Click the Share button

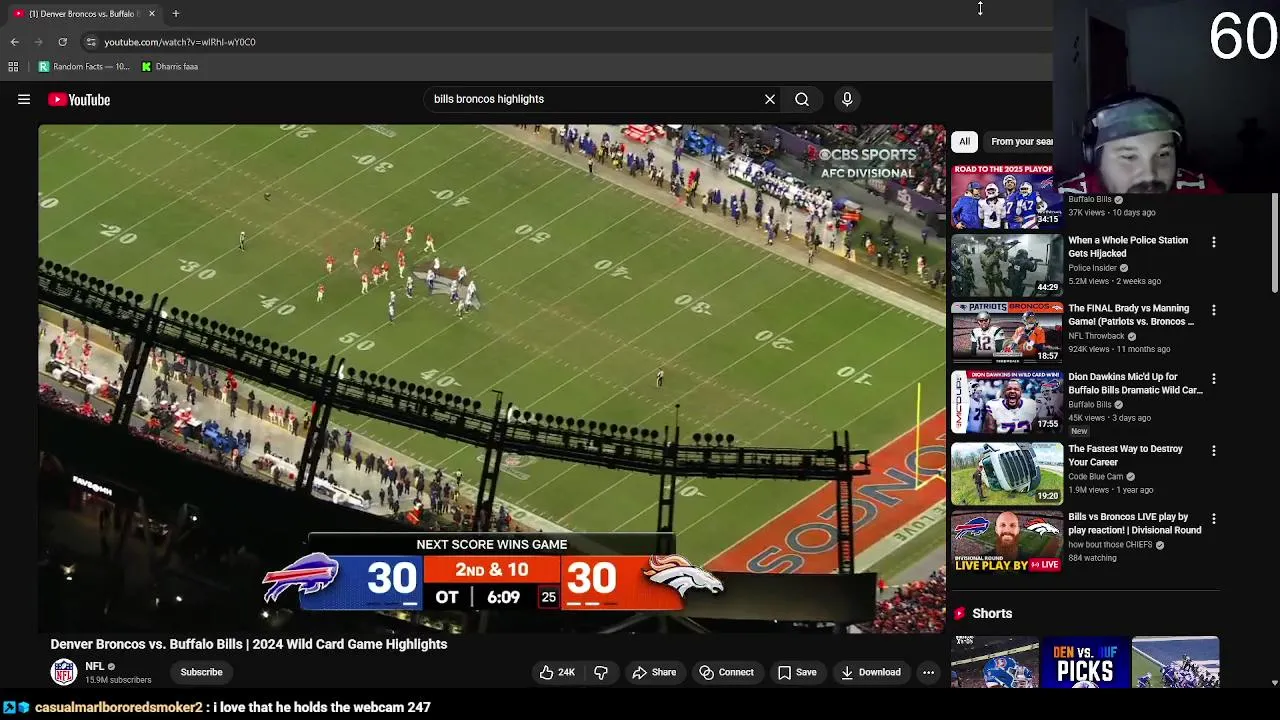654,672
